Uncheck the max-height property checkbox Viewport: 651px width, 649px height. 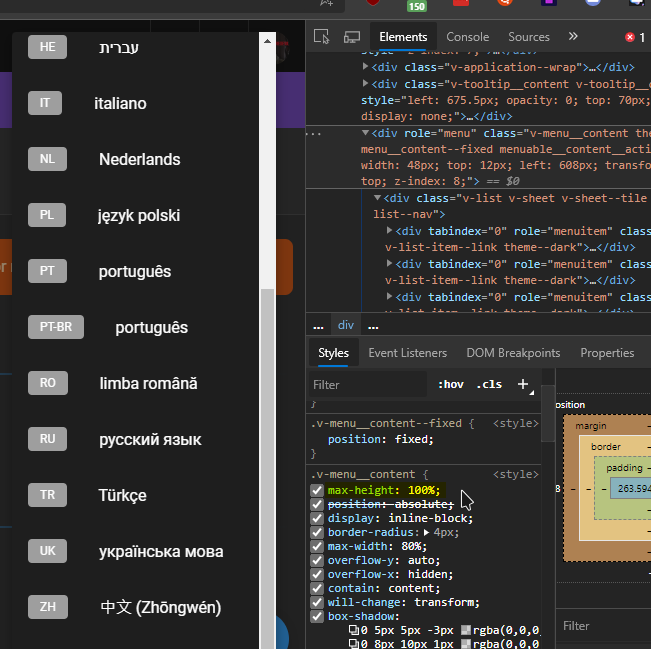coord(317,490)
